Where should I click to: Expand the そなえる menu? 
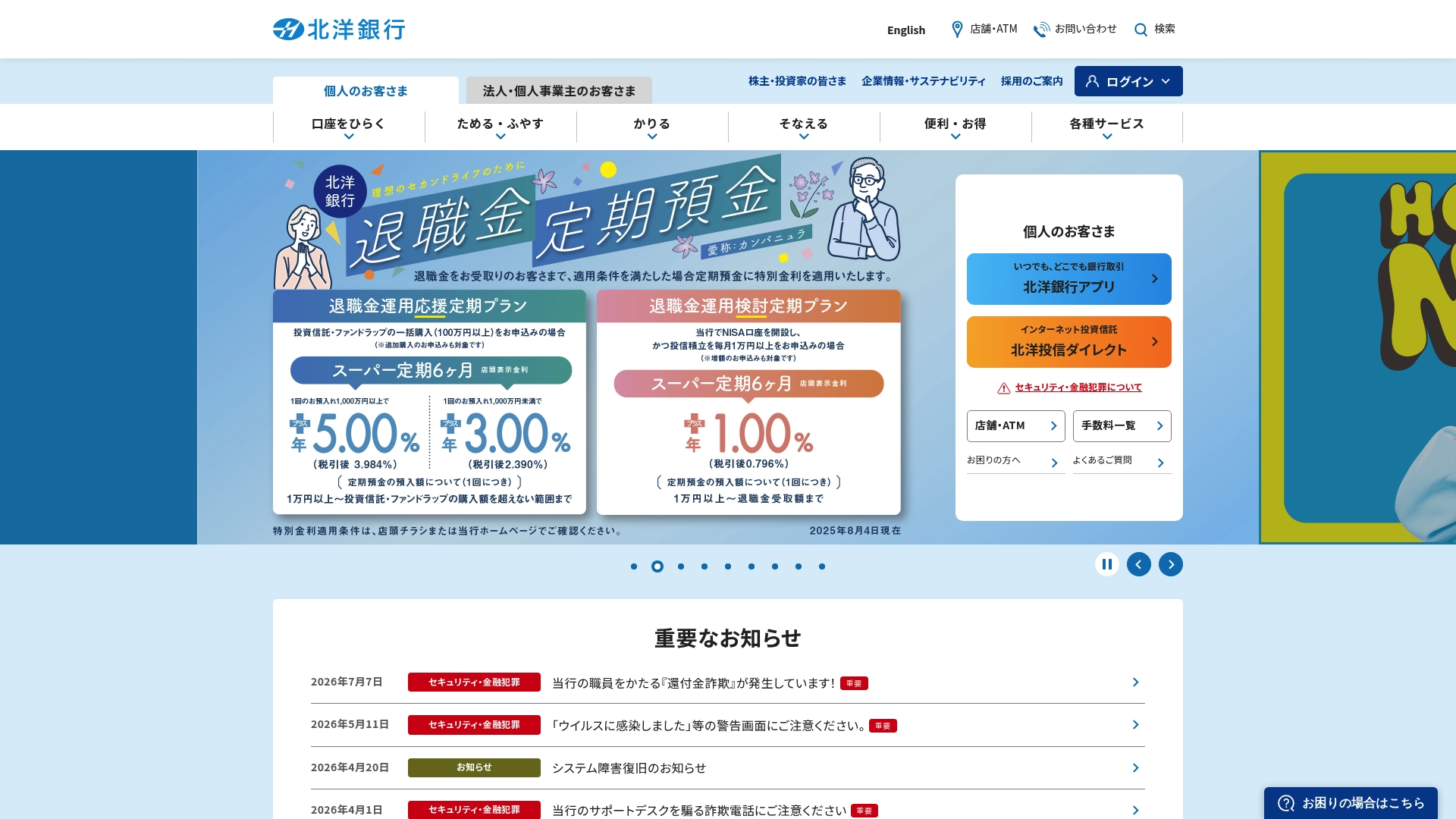point(804,127)
